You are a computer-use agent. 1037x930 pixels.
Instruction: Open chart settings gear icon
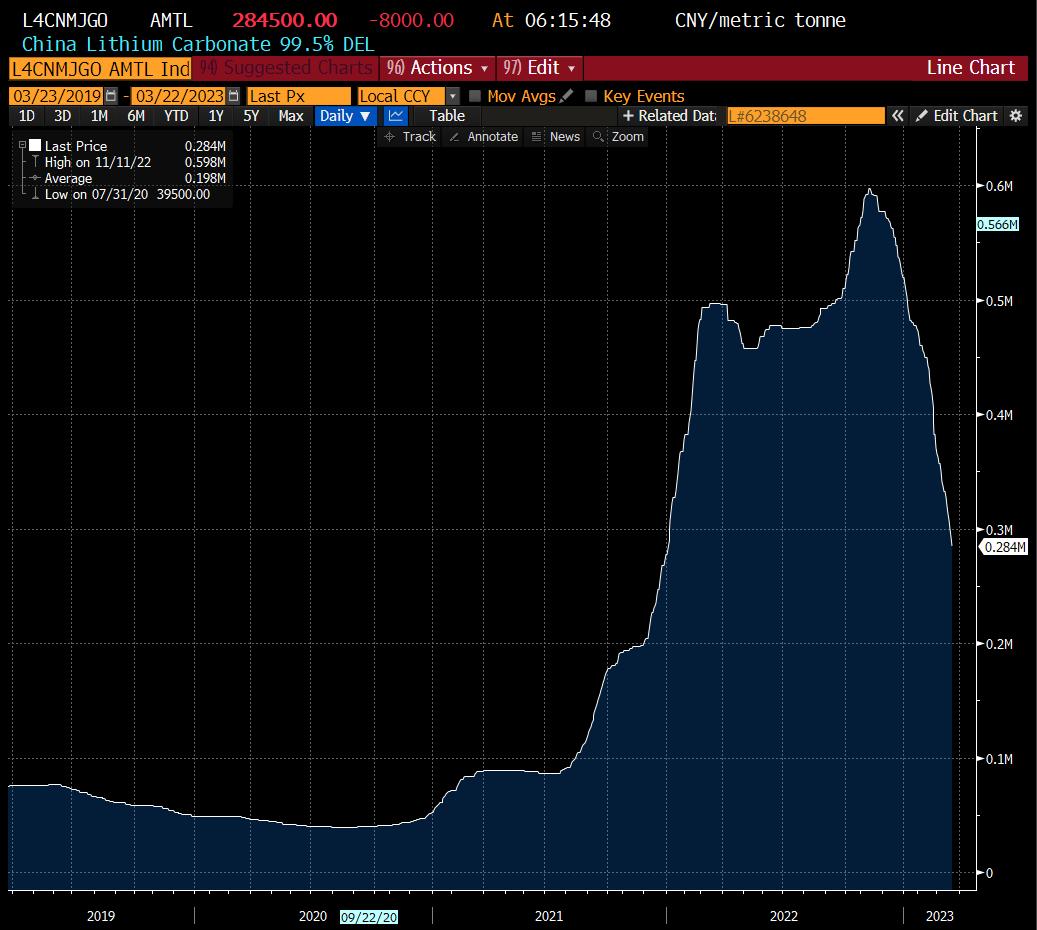[x=1016, y=116]
